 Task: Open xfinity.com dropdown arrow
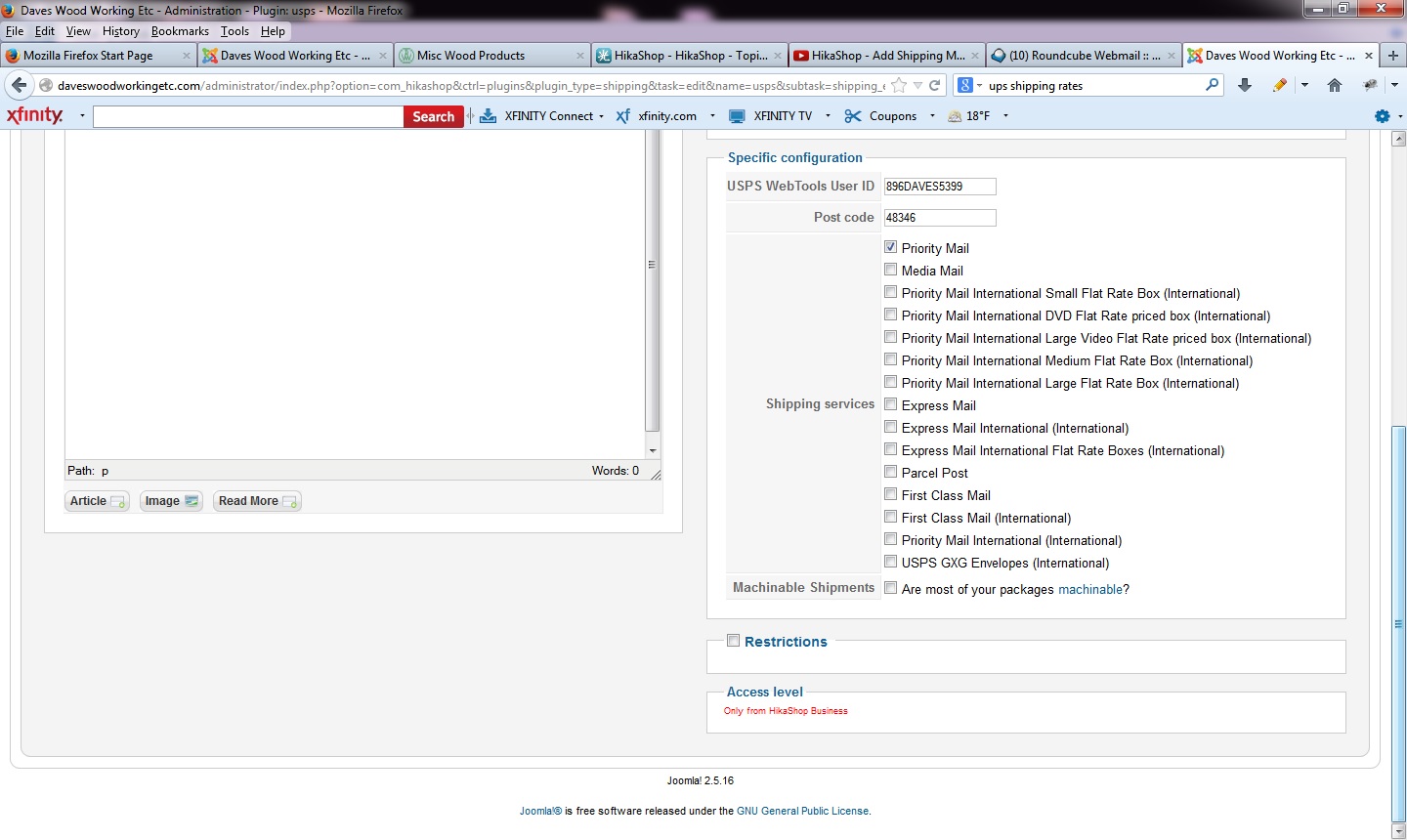pyautogui.click(x=712, y=116)
